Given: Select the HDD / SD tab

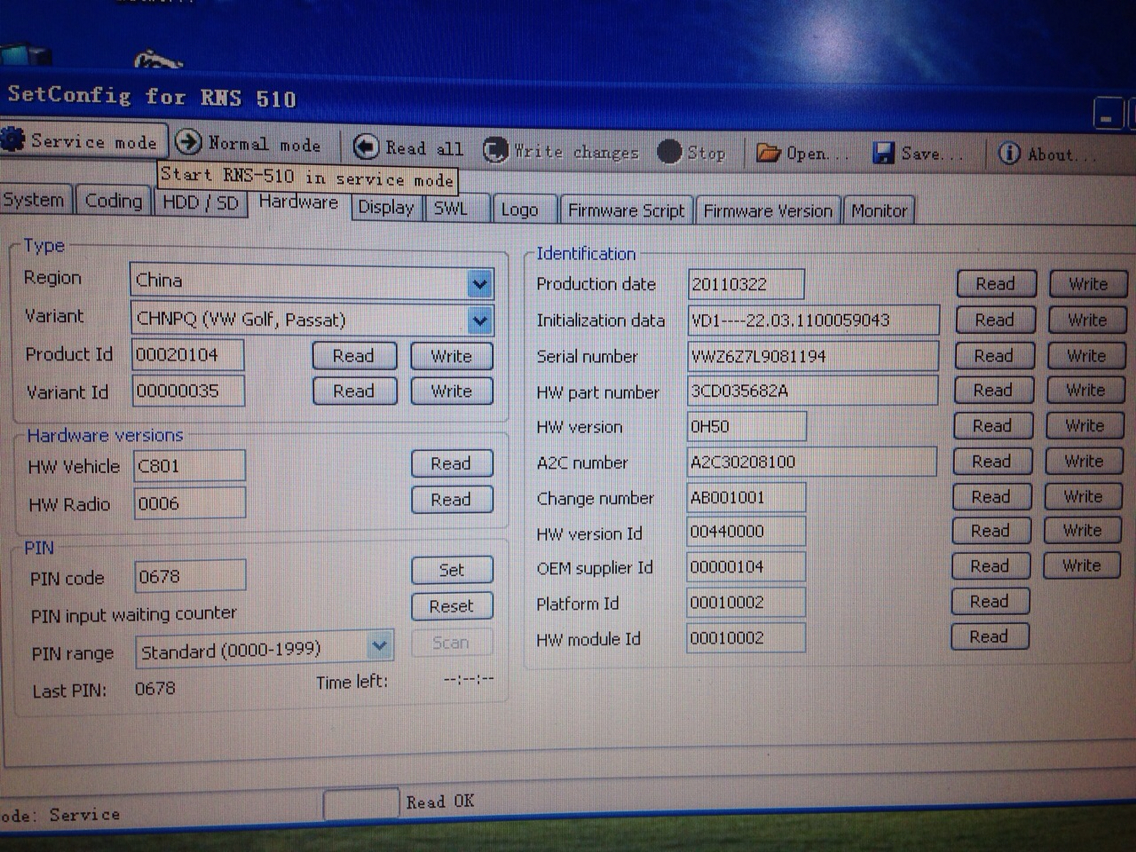Looking at the screenshot, I should (200, 202).
